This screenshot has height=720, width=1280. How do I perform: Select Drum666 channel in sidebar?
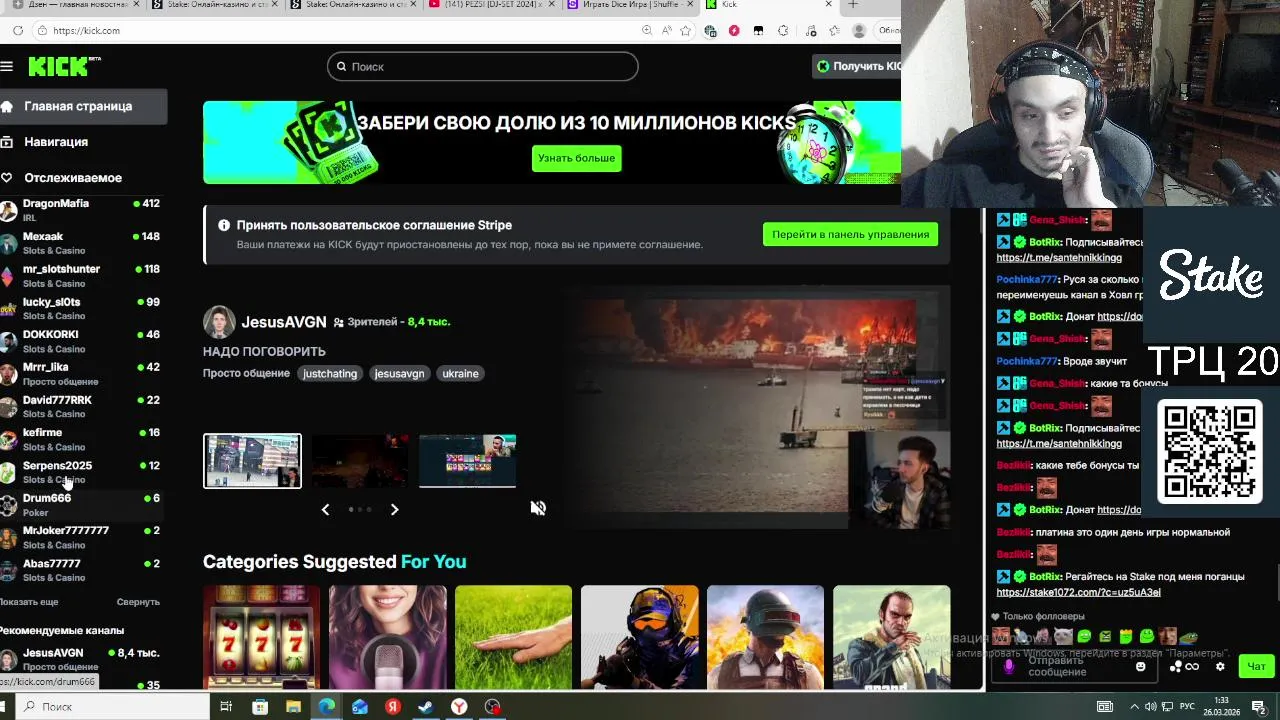(80, 505)
